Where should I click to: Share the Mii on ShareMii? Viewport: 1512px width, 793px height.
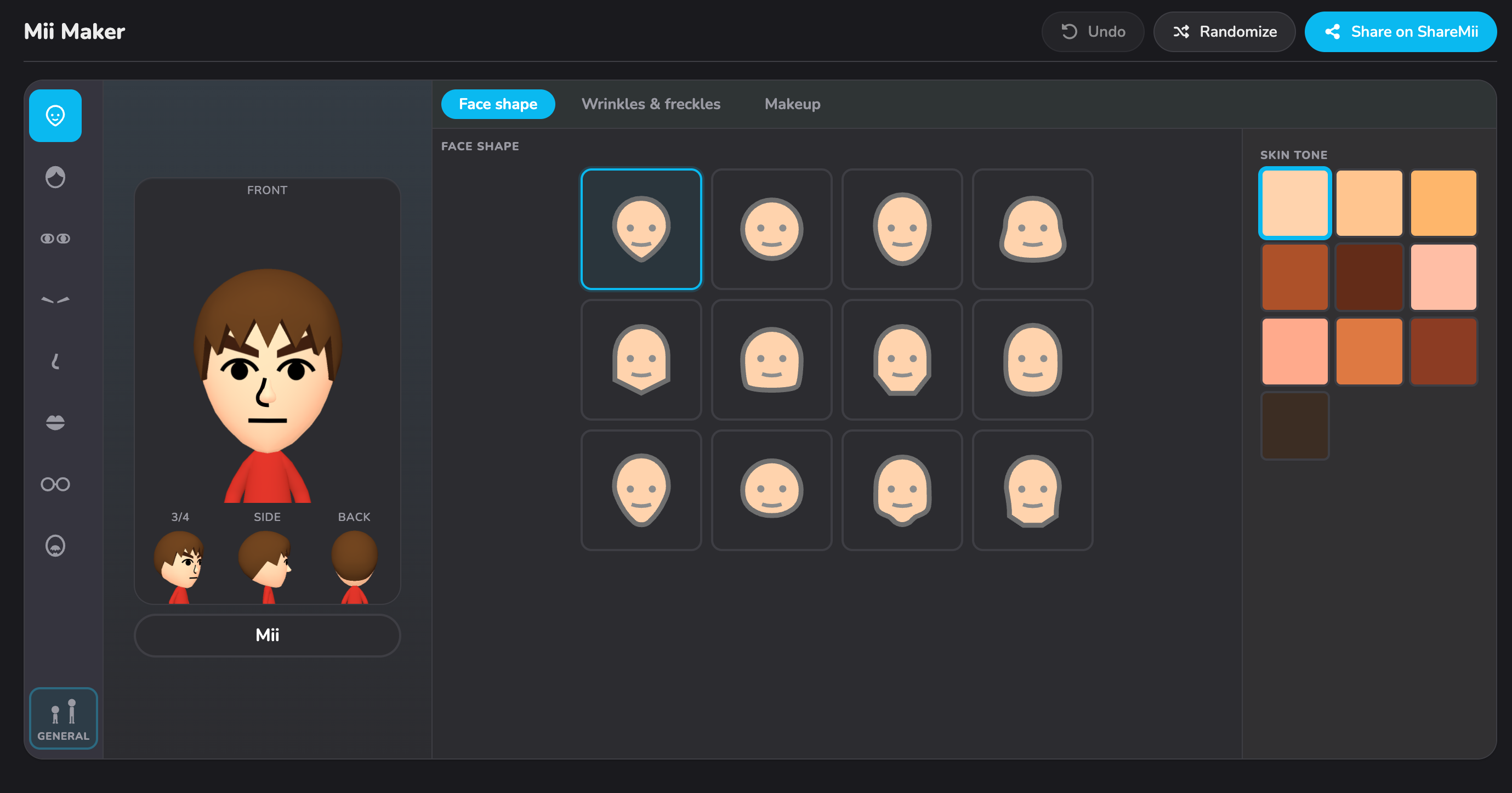tap(1401, 32)
